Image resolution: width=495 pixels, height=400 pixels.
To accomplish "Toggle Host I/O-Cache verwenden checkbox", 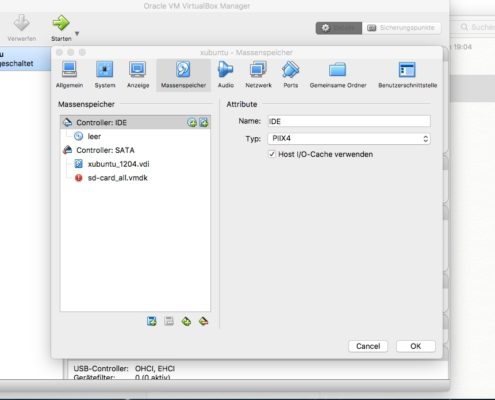I will click(272, 154).
